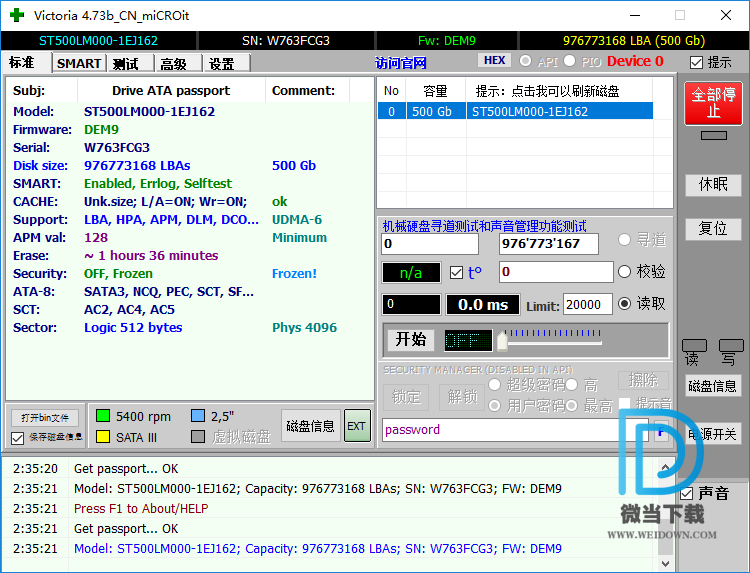
Task: Open the 设置 tab
Action: [x=226, y=63]
